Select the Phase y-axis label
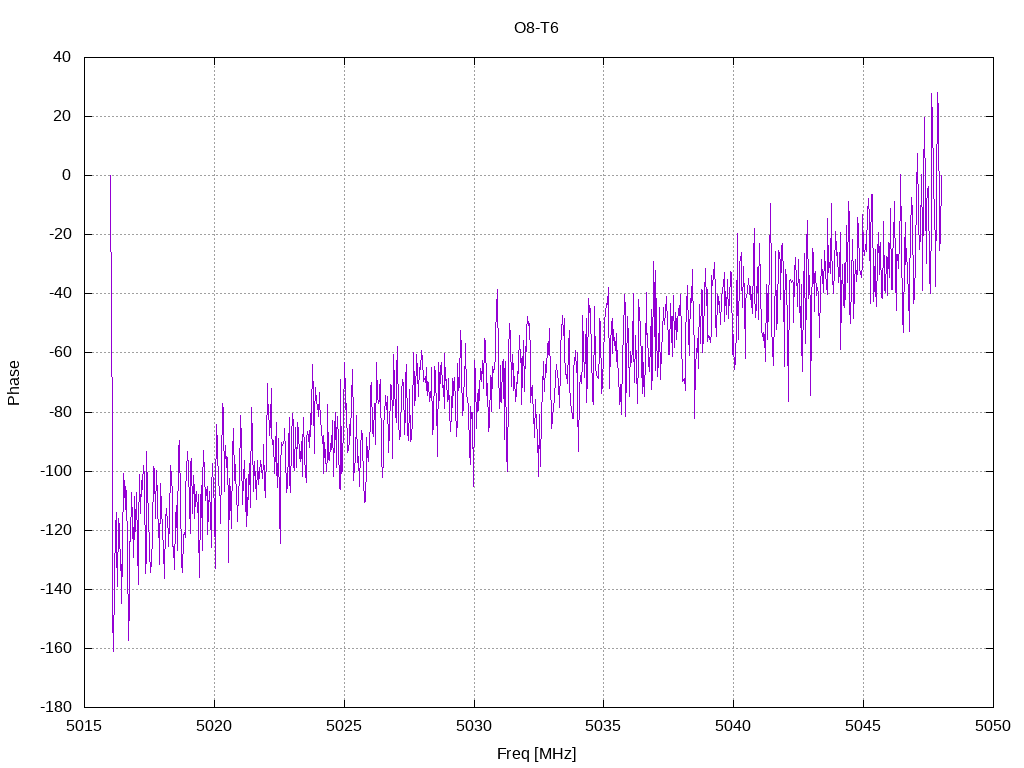 pyautogui.click(x=14, y=383)
